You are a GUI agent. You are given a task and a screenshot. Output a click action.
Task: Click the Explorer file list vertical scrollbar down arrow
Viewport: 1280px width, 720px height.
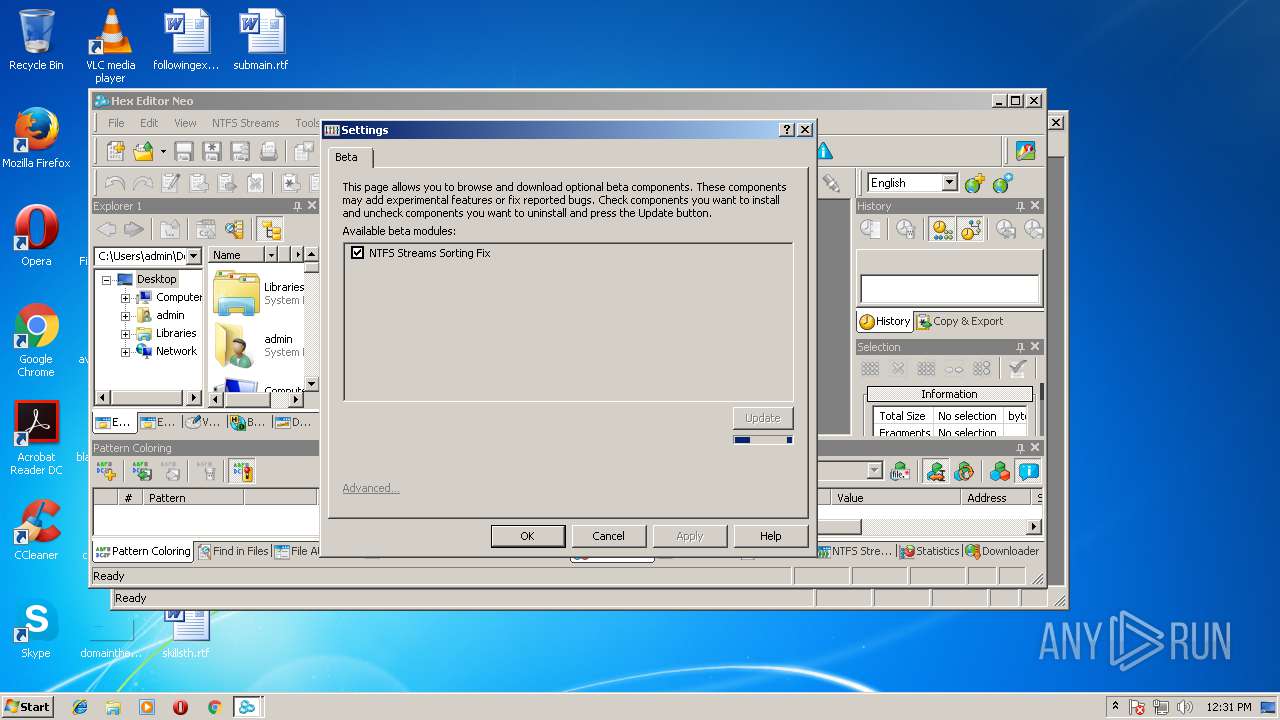[x=311, y=384]
